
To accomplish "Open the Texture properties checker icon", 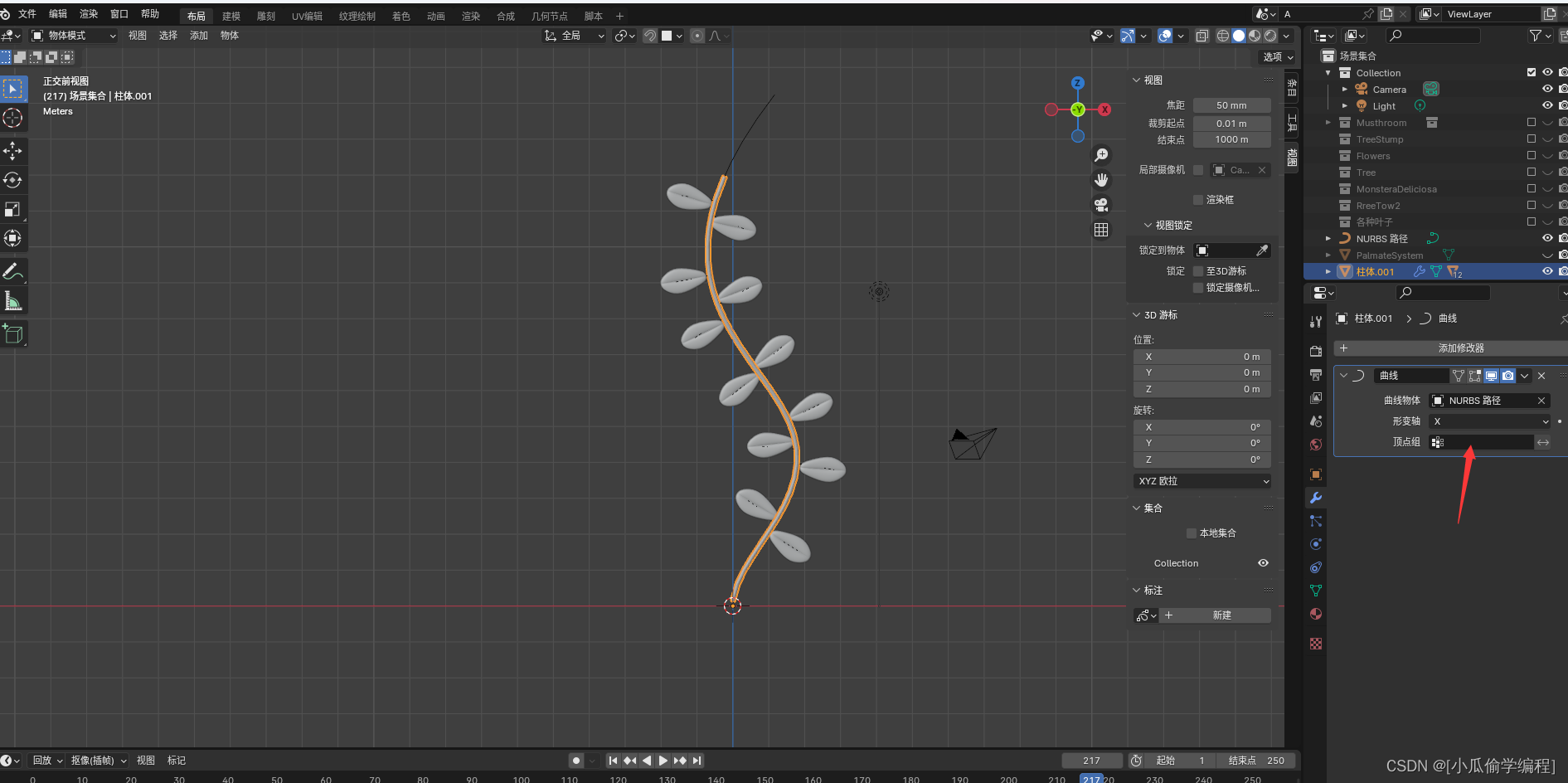I will coord(1316,644).
